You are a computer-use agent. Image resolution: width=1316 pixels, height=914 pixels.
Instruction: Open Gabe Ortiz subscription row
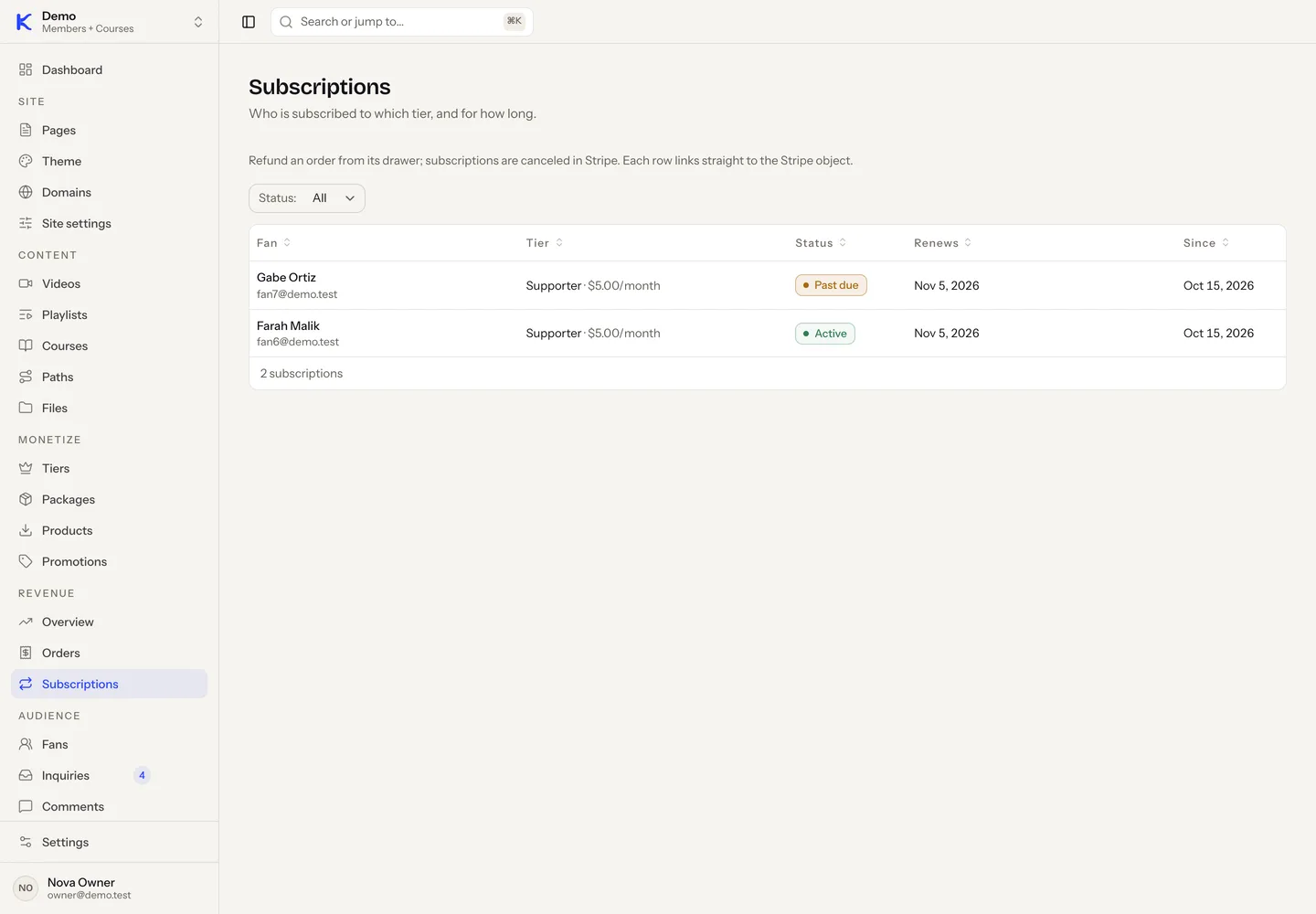tap(768, 285)
